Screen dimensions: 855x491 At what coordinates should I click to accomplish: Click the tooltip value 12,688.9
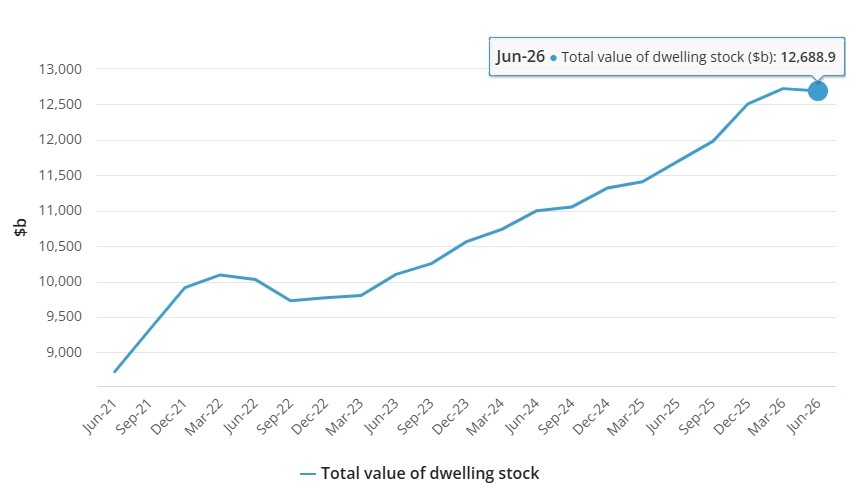808,57
